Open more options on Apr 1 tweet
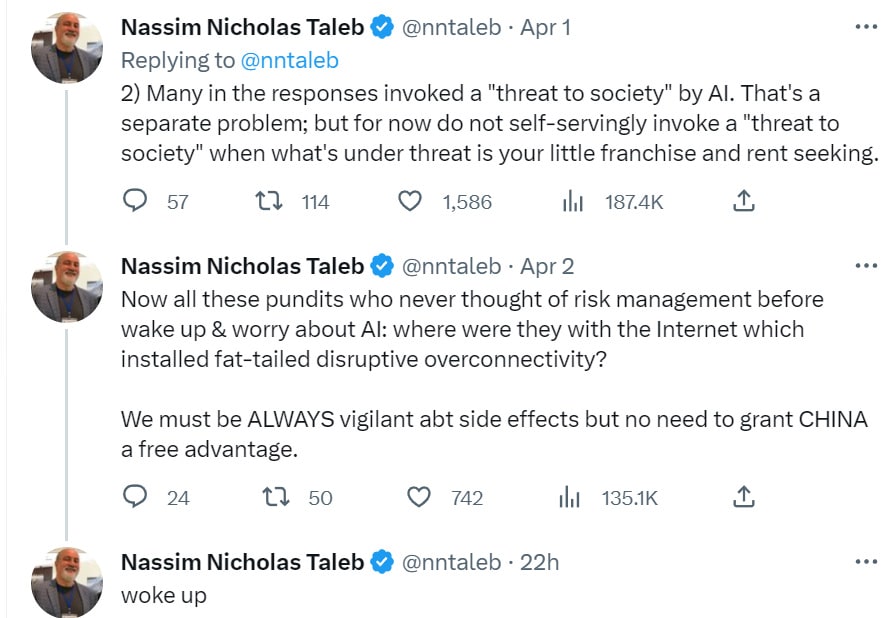This screenshot has height=618, width=892. (x=866, y=27)
